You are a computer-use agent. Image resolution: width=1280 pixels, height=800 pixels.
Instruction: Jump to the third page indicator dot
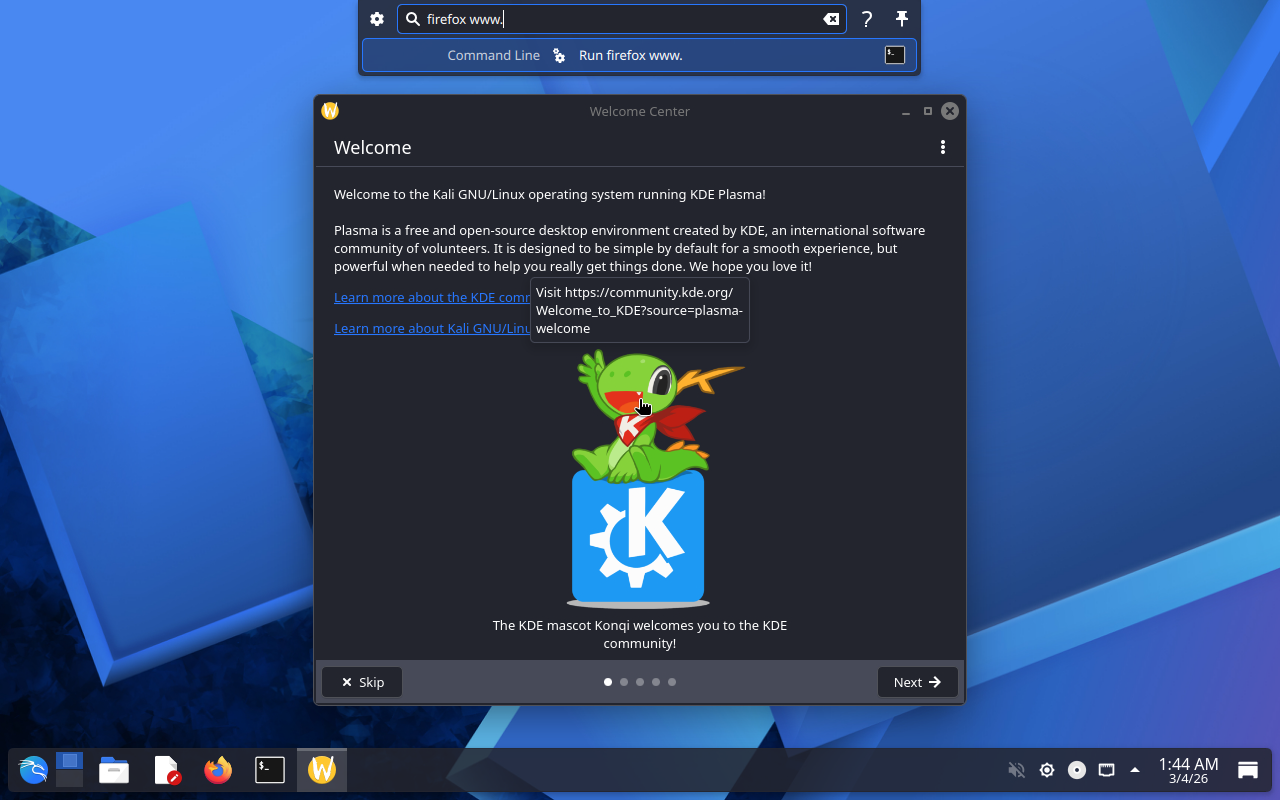pos(640,682)
